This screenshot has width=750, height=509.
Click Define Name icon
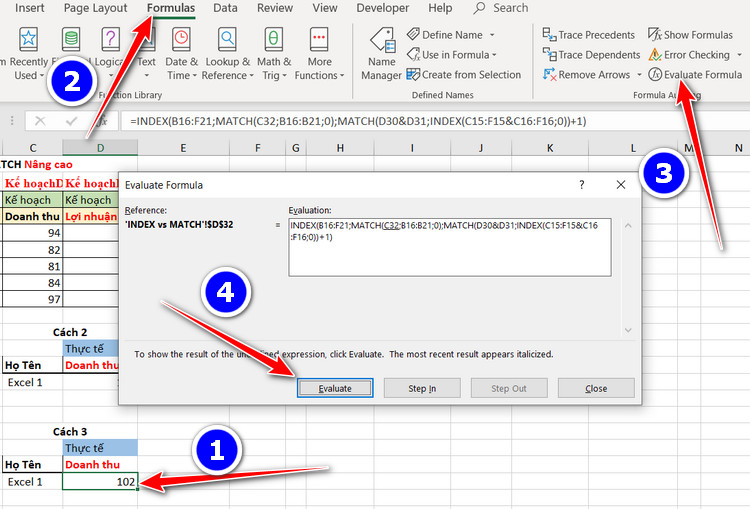point(413,34)
